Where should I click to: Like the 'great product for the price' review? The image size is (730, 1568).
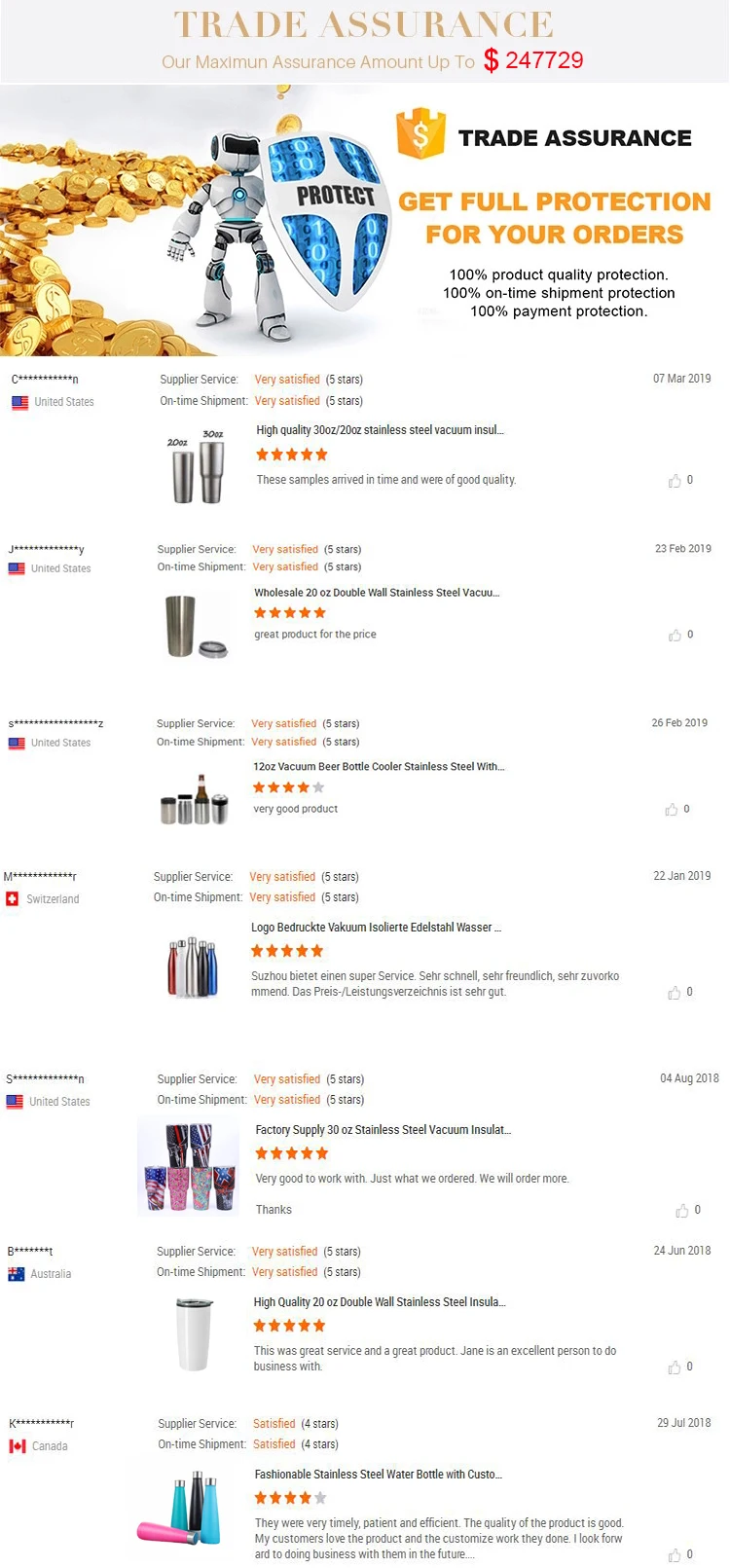(675, 636)
